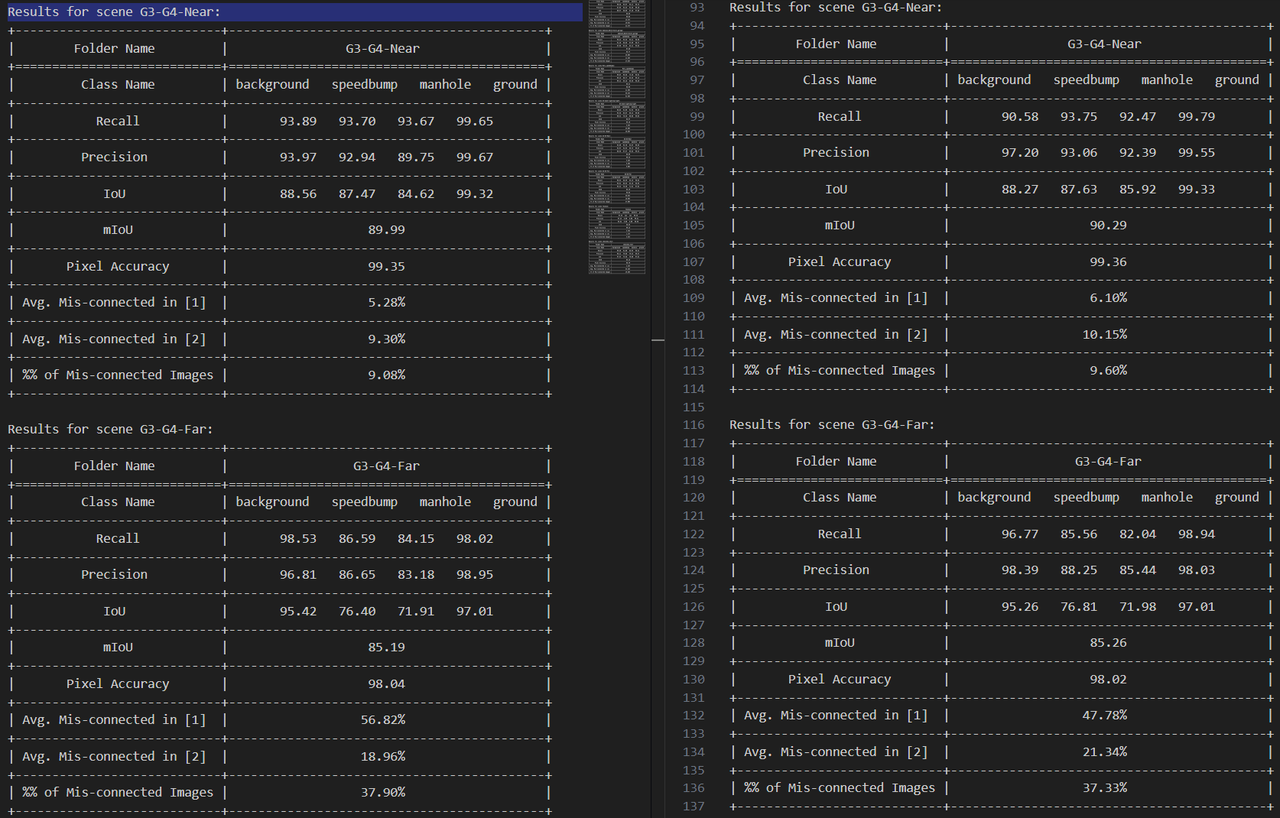Click value 47.78% in right G3-G4-Far table
This screenshot has width=1280, height=818.
1104,715
